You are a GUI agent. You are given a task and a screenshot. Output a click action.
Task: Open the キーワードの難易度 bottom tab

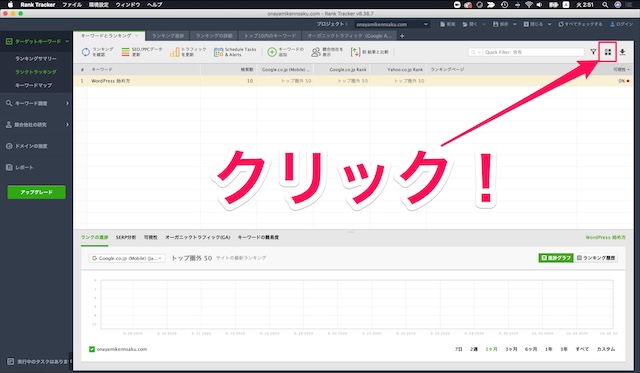pyautogui.click(x=258, y=237)
